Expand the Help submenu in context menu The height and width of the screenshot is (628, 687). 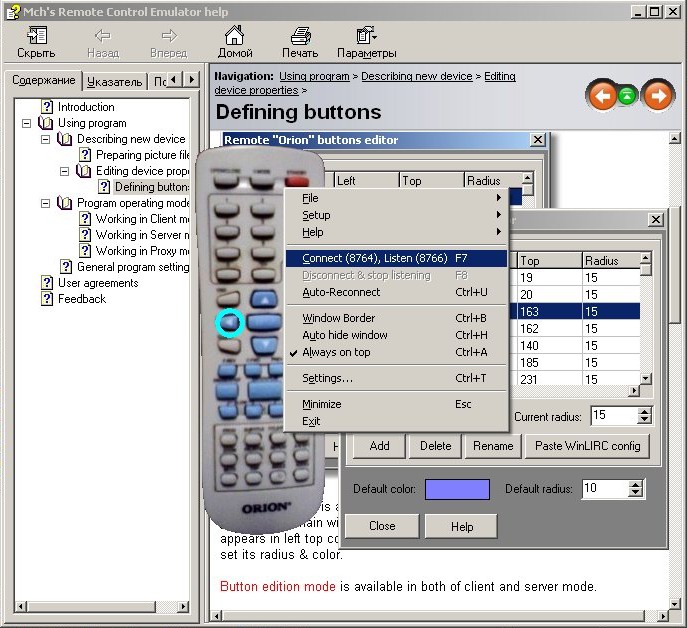tap(397, 232)
